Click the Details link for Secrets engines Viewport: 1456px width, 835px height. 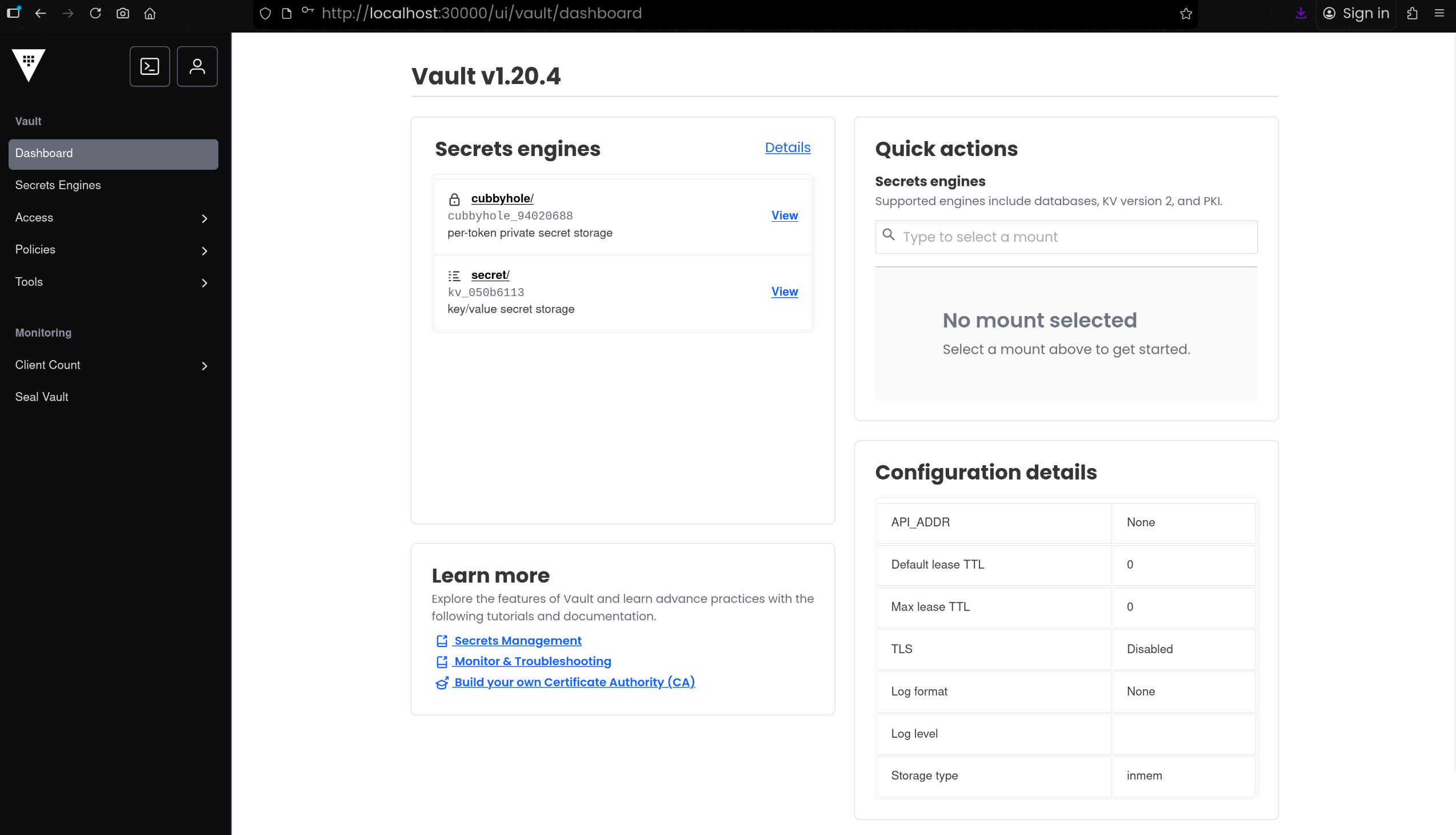click(x=787, y=147)
